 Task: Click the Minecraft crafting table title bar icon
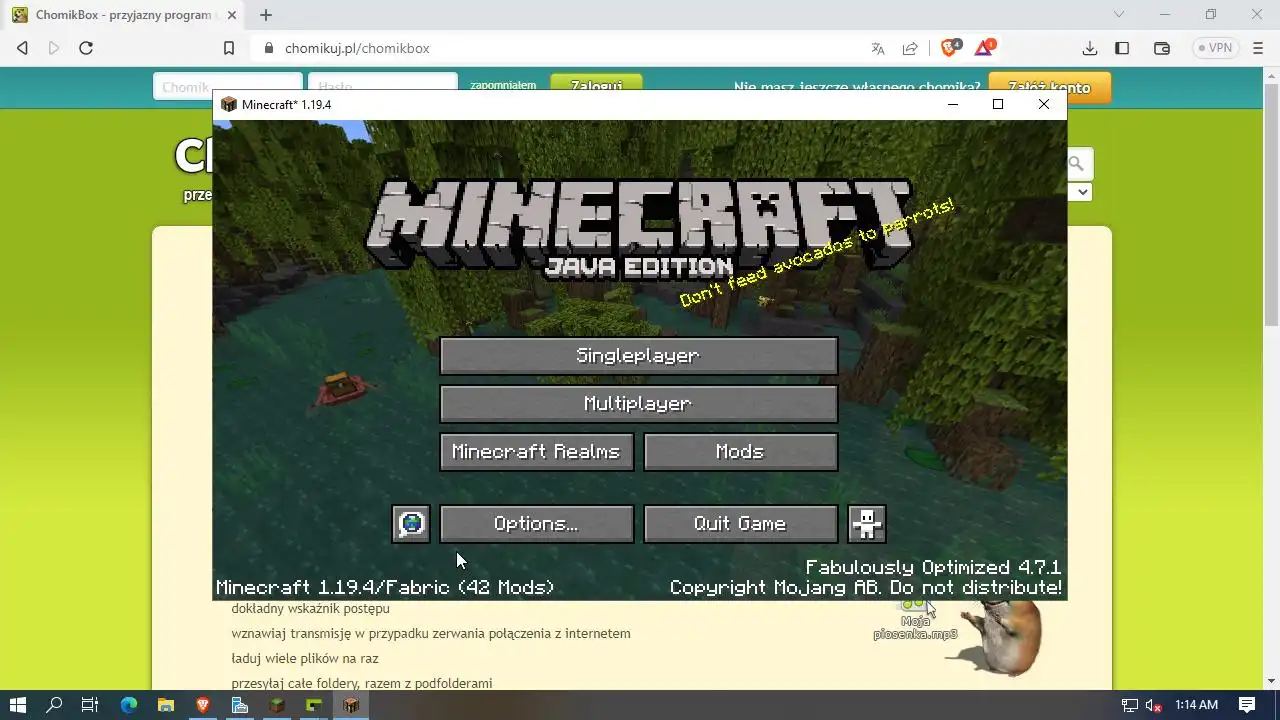point(229,104)
